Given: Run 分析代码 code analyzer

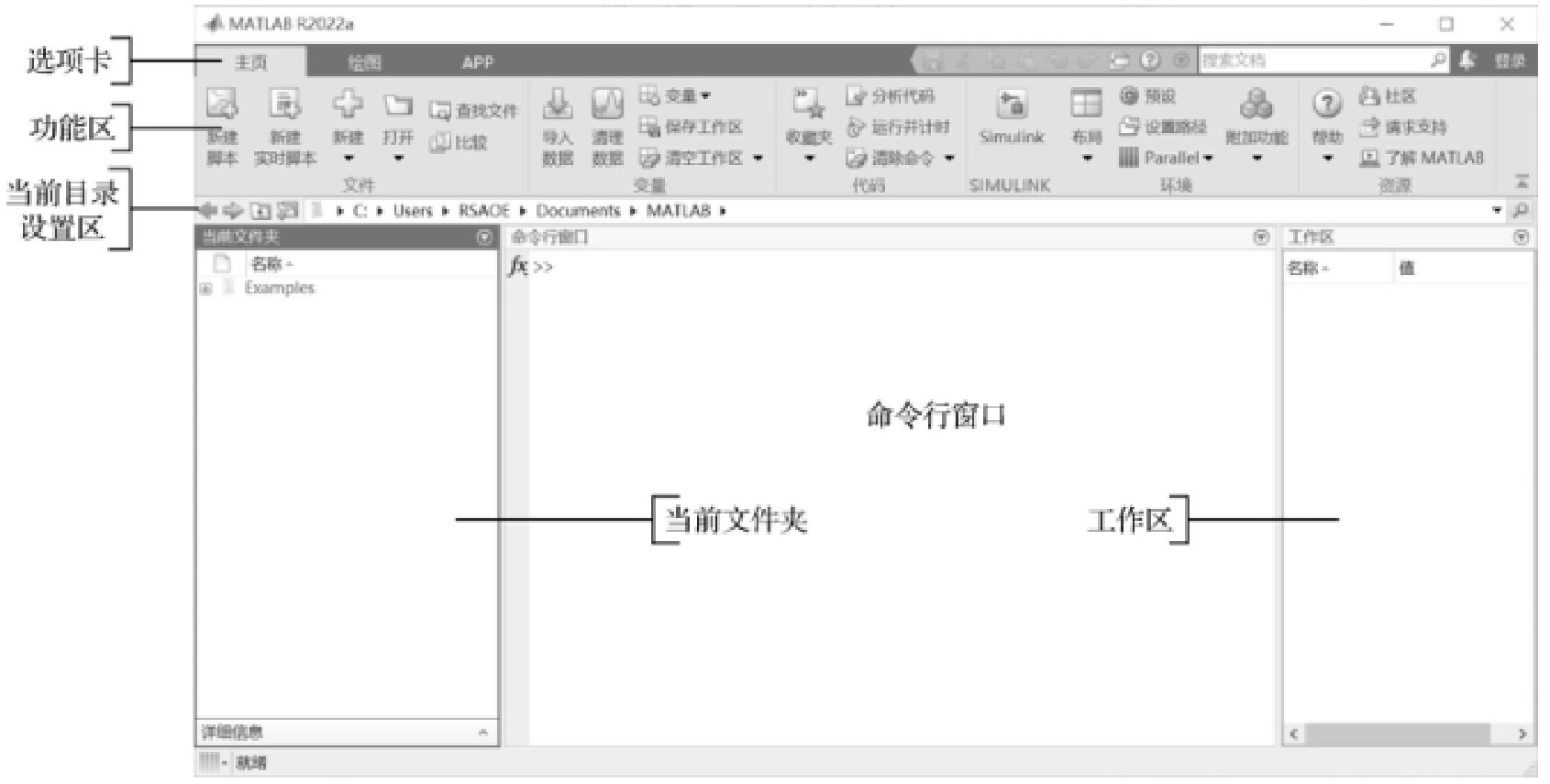Looking at the screenshot, I should click(x=890, y=95).
